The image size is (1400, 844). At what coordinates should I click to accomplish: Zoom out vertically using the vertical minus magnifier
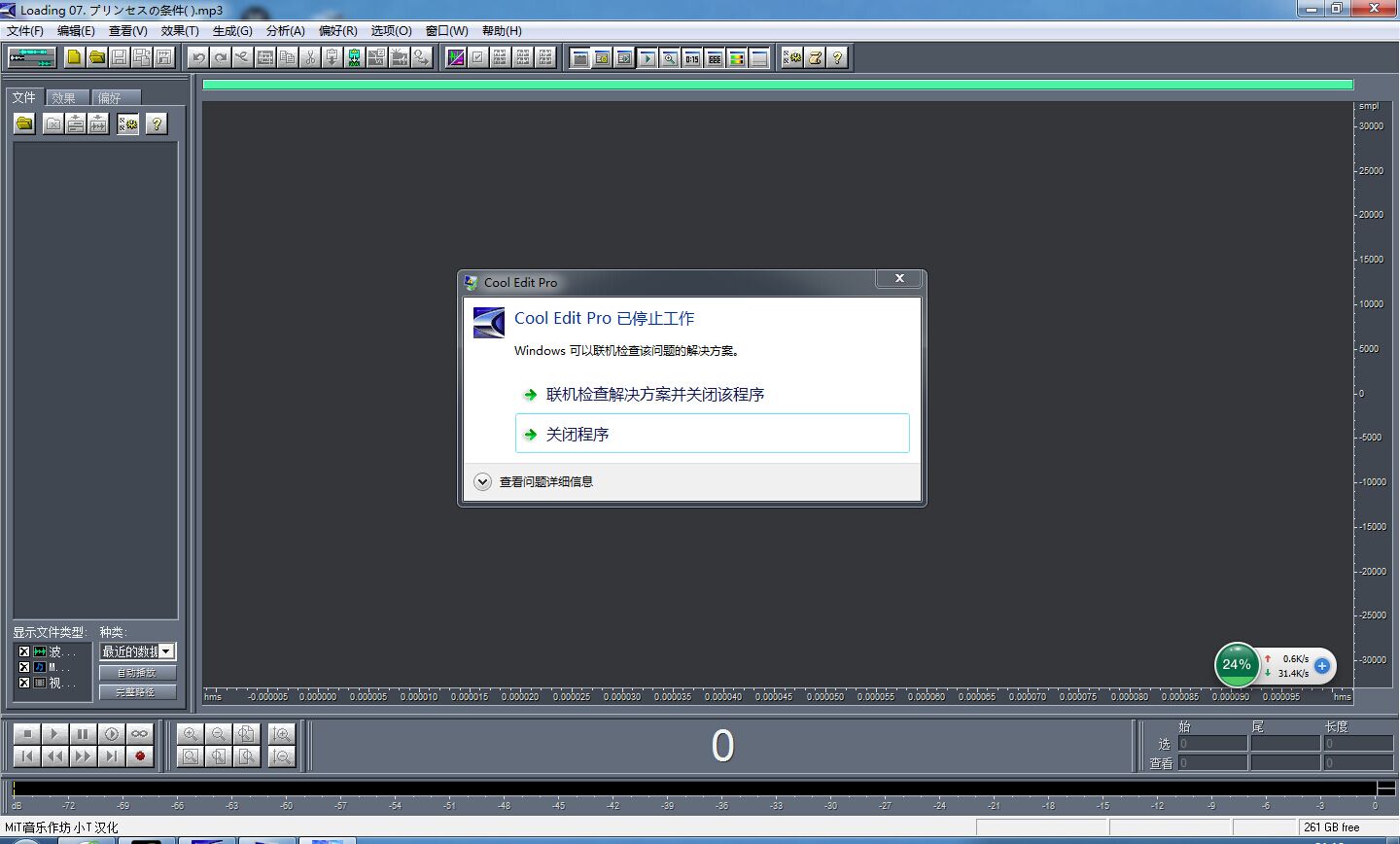[282, 756]
